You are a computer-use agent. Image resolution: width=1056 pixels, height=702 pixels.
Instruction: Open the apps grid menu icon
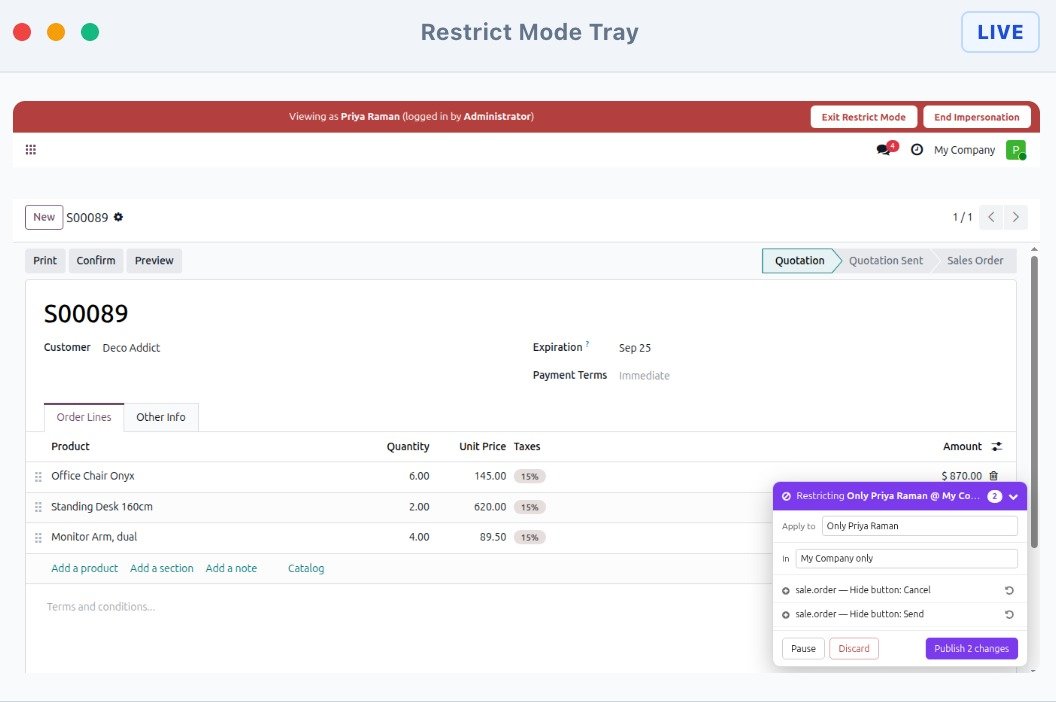tap(30, 150)
